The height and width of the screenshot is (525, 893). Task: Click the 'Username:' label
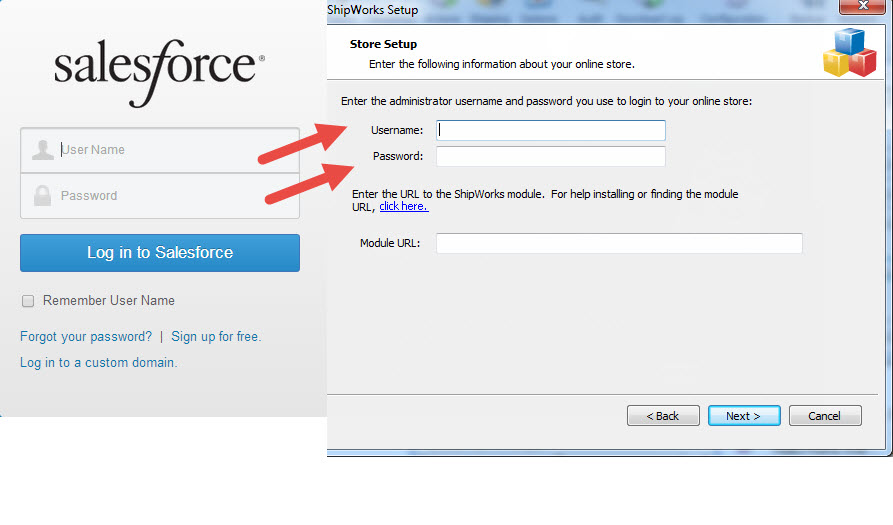click(397, 130)
